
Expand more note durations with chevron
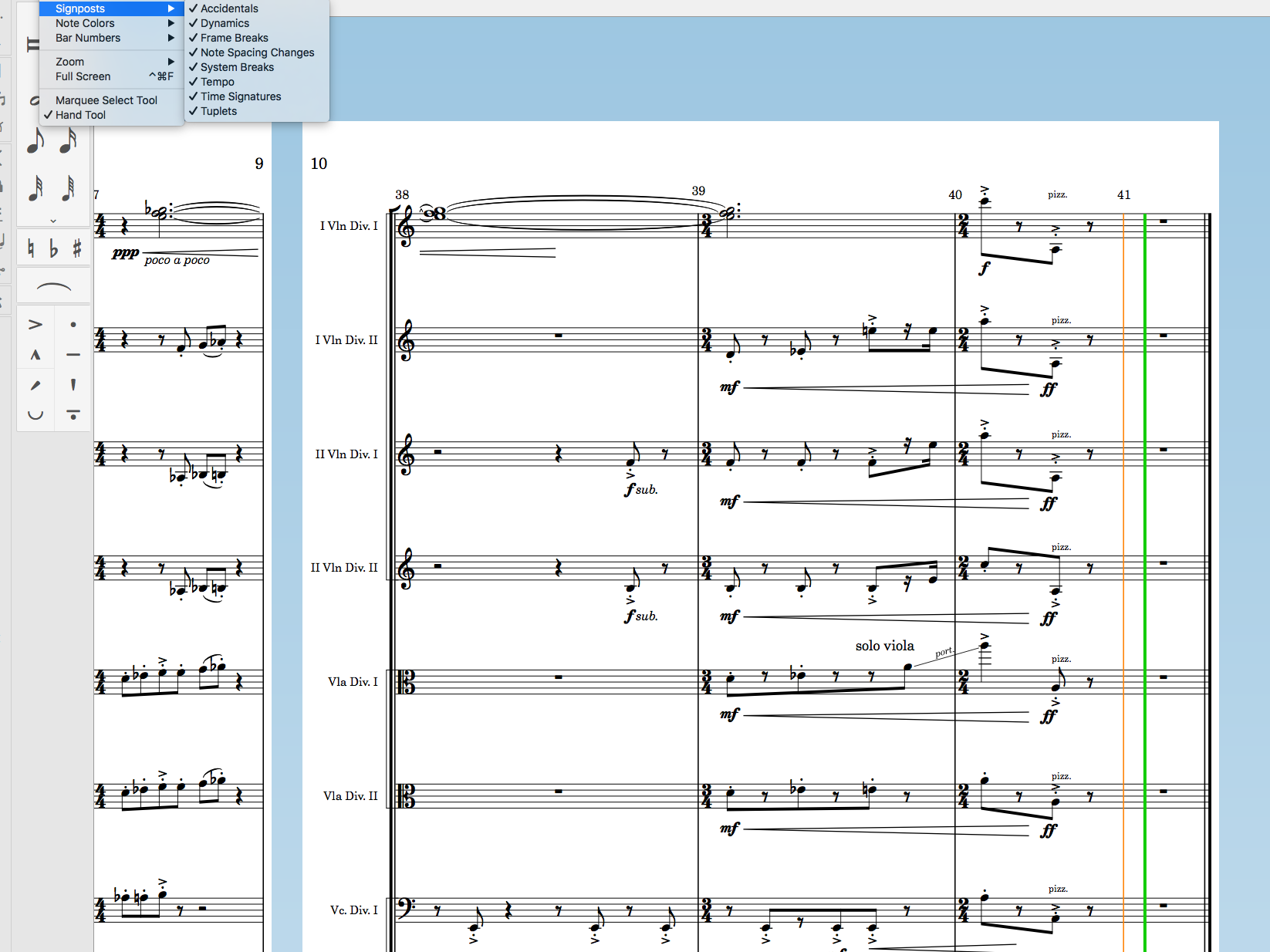pyautogui.click(x=53, y=221)
